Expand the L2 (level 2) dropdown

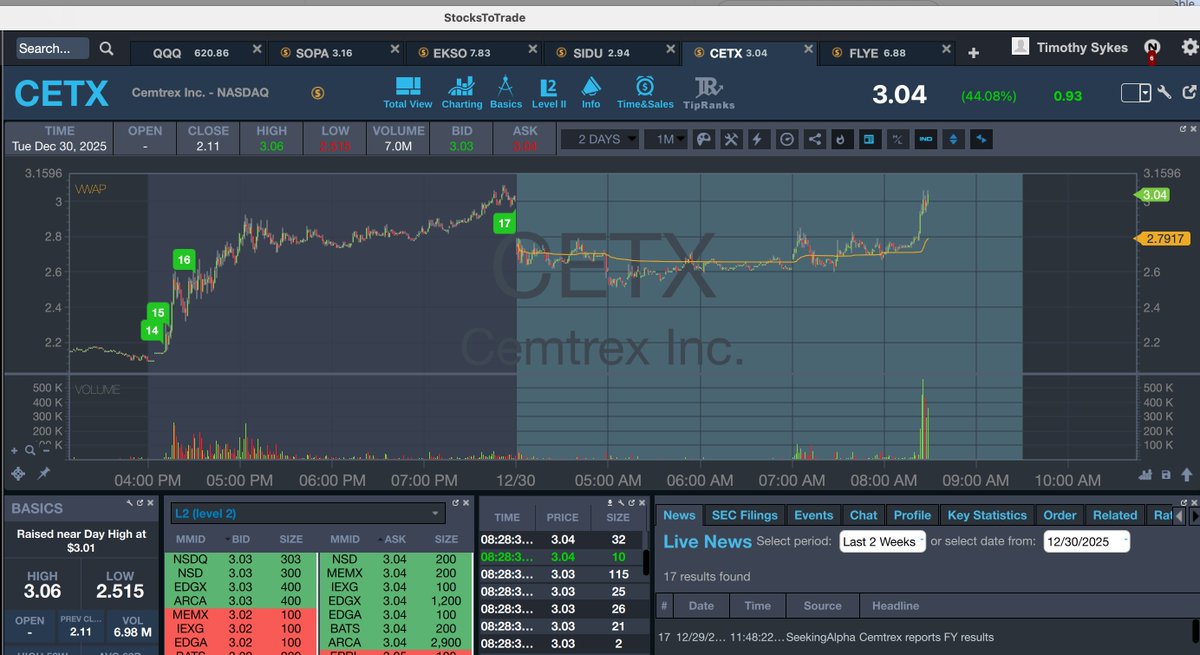307,513
